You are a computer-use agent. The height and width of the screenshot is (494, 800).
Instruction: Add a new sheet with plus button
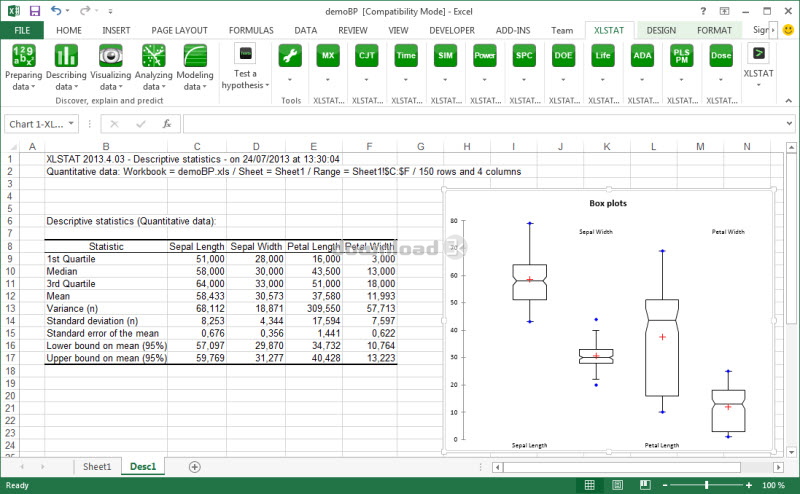click(194, 466)
